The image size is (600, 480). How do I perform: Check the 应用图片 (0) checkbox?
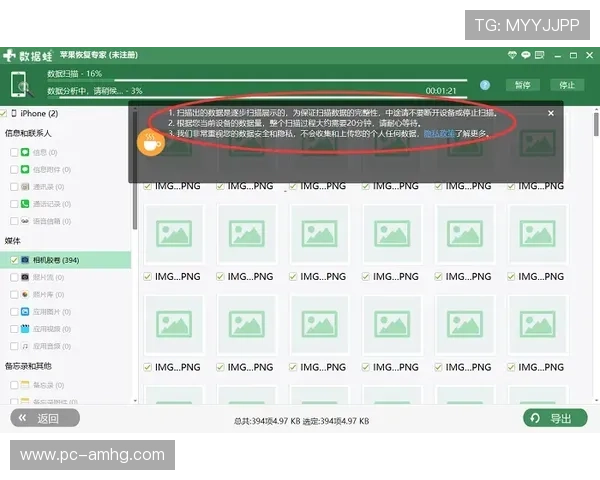[x=14, y=312]
